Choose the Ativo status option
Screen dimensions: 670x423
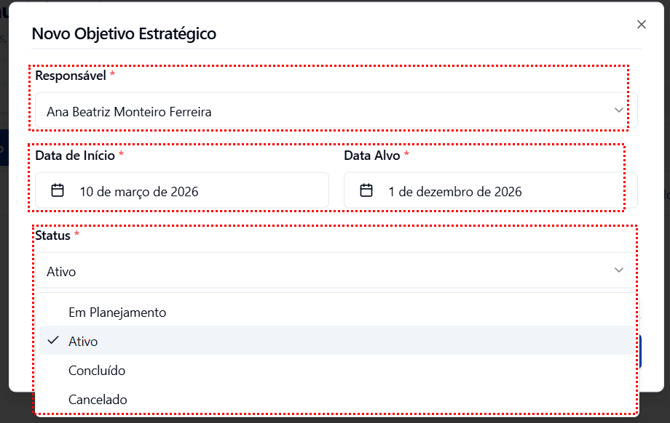84,341
